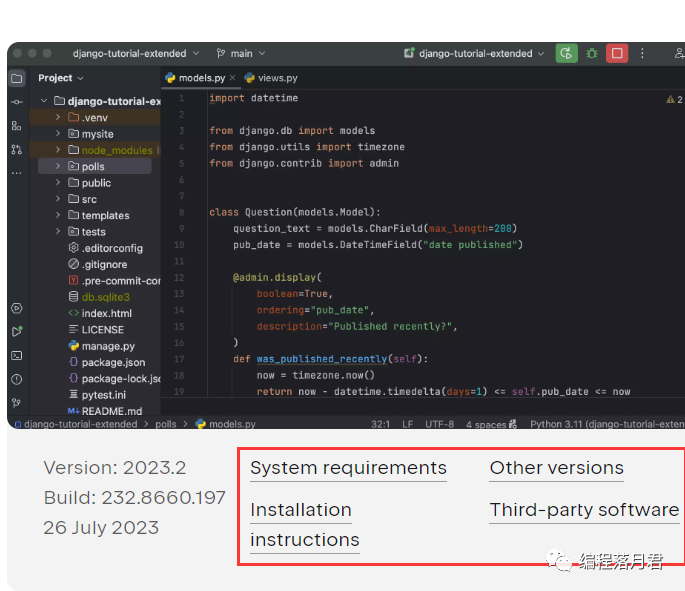Expand the public folder
685x591 pixels.
pos(58,183)
